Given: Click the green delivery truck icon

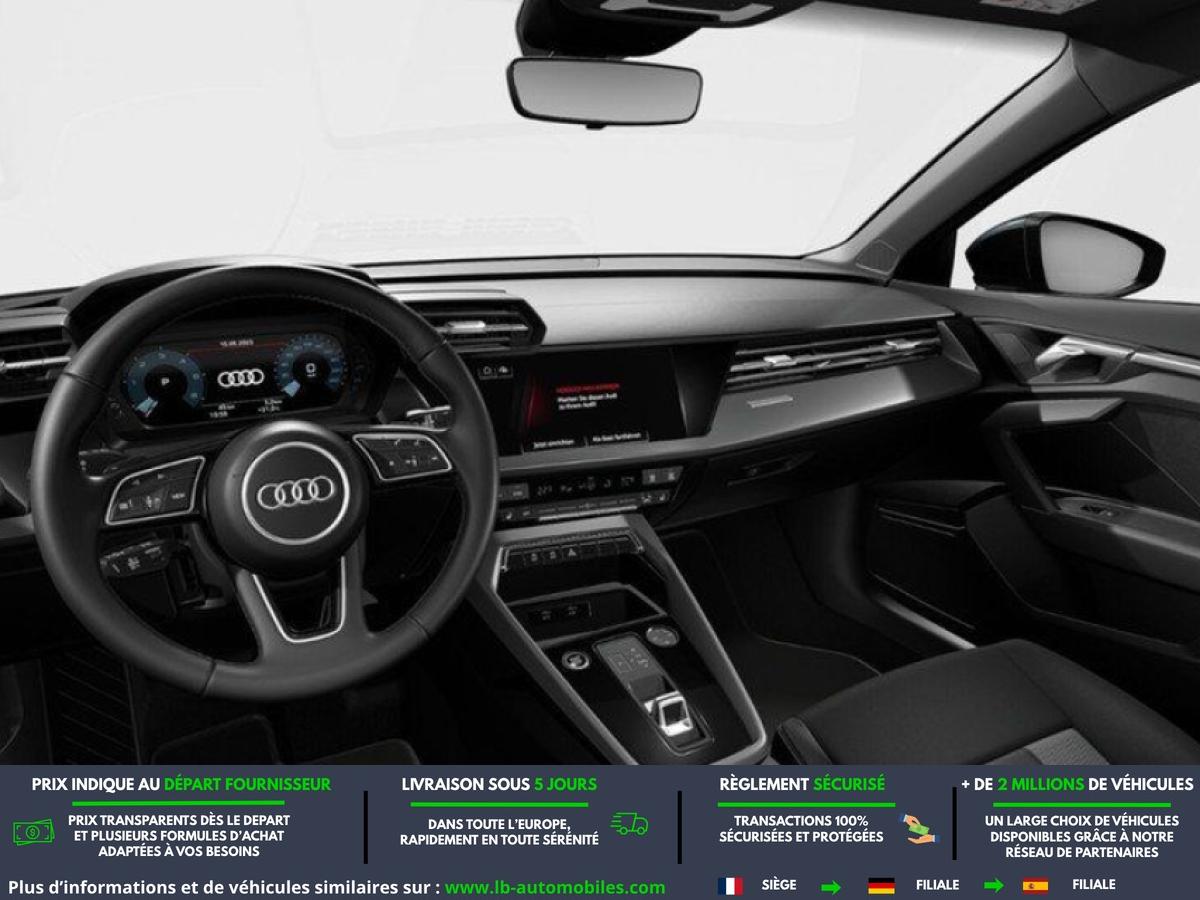Looking at the screenshot, I should 630,825.
